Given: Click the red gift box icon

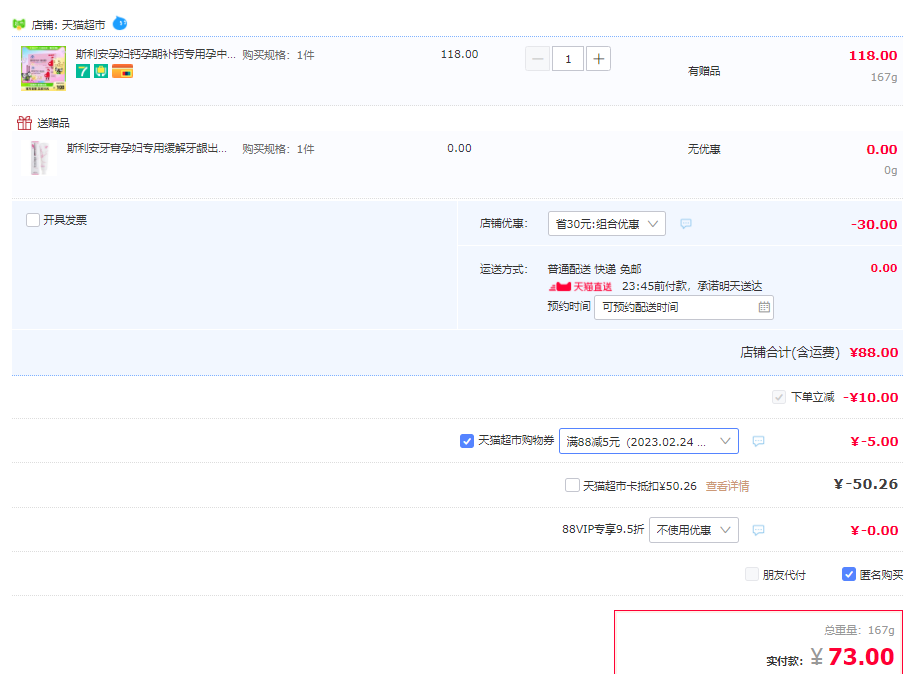Looking at the screenshot, I should (24, 123).
